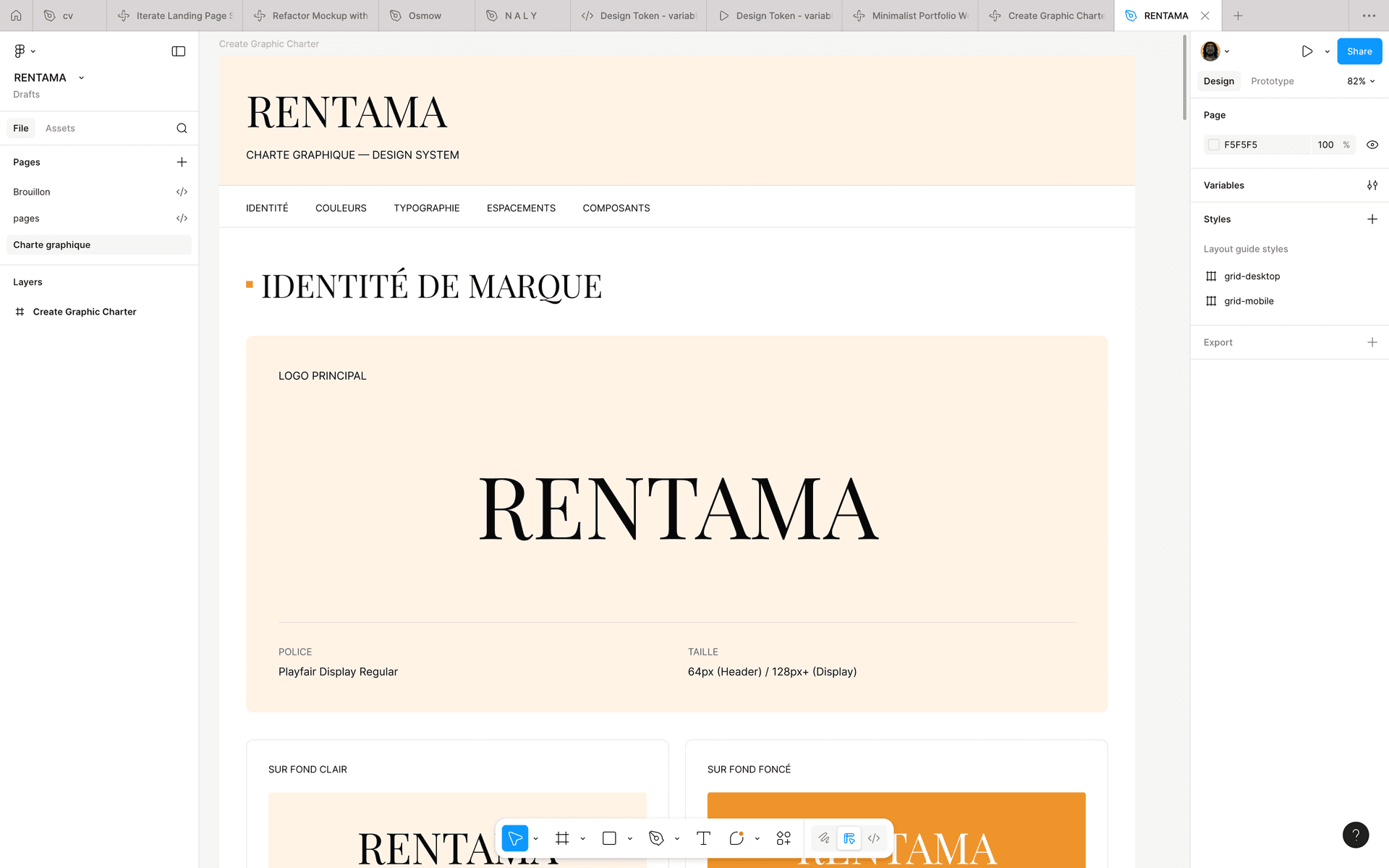Add a new page with the plus
Viewport: 1389px width, 868px height.
coord(182,162)
